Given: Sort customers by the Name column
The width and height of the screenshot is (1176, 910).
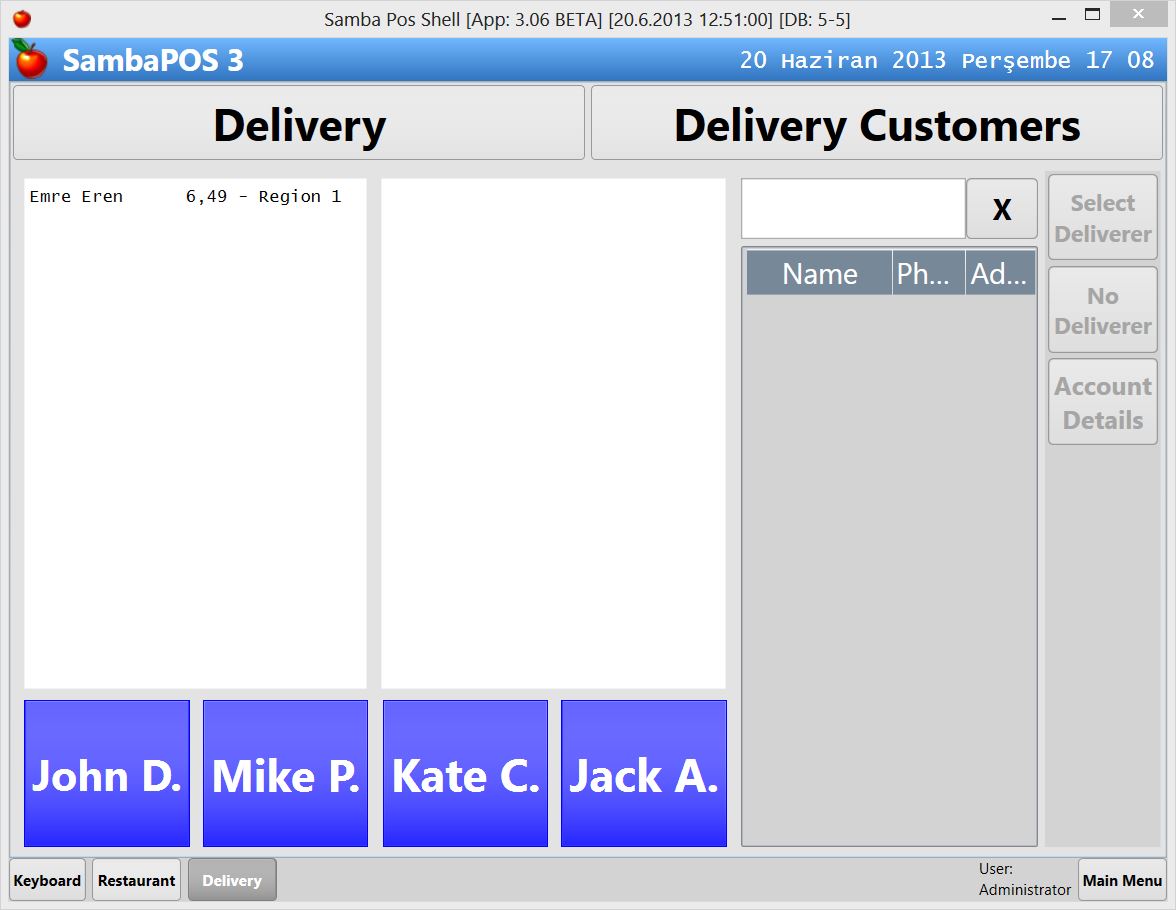Looking at the screenshot, I should (818, 272).
